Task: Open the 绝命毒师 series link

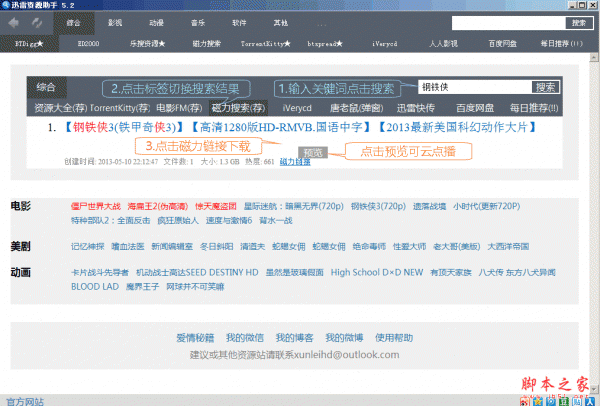Action: [x=369, y=246]
